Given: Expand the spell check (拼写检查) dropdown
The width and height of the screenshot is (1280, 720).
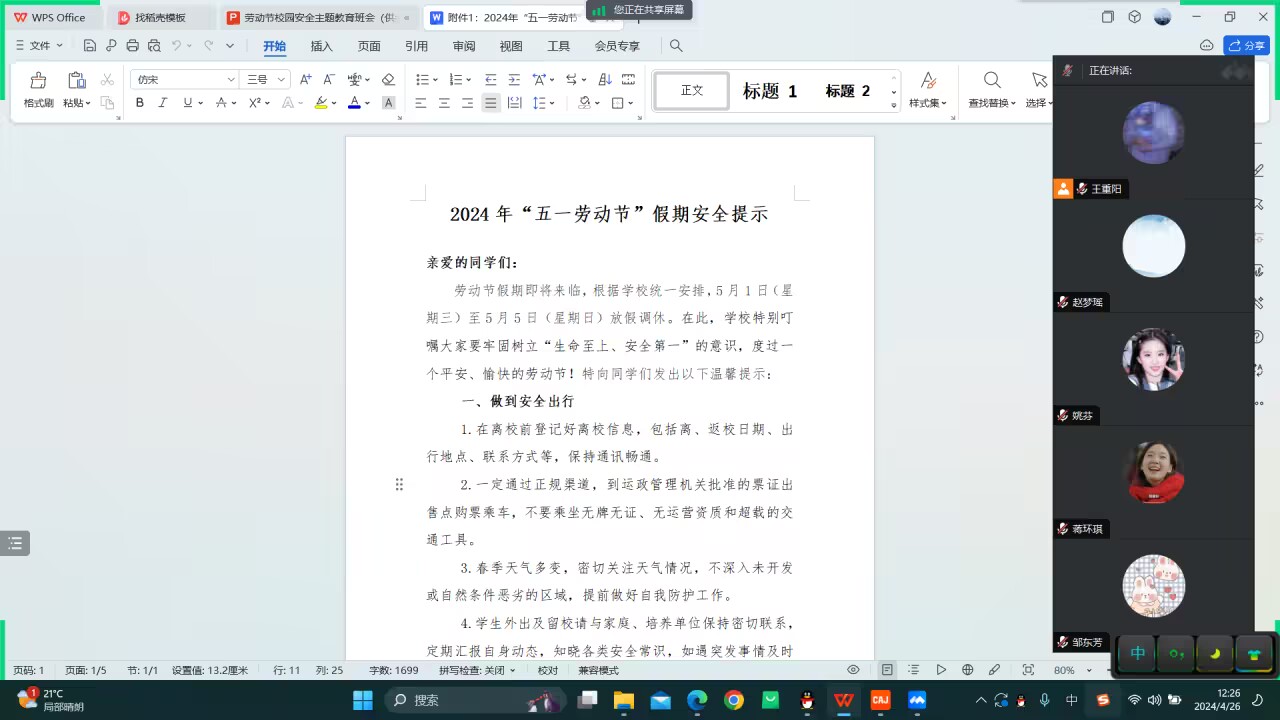Looking at the screenshot, I should (x=478, y=670).
